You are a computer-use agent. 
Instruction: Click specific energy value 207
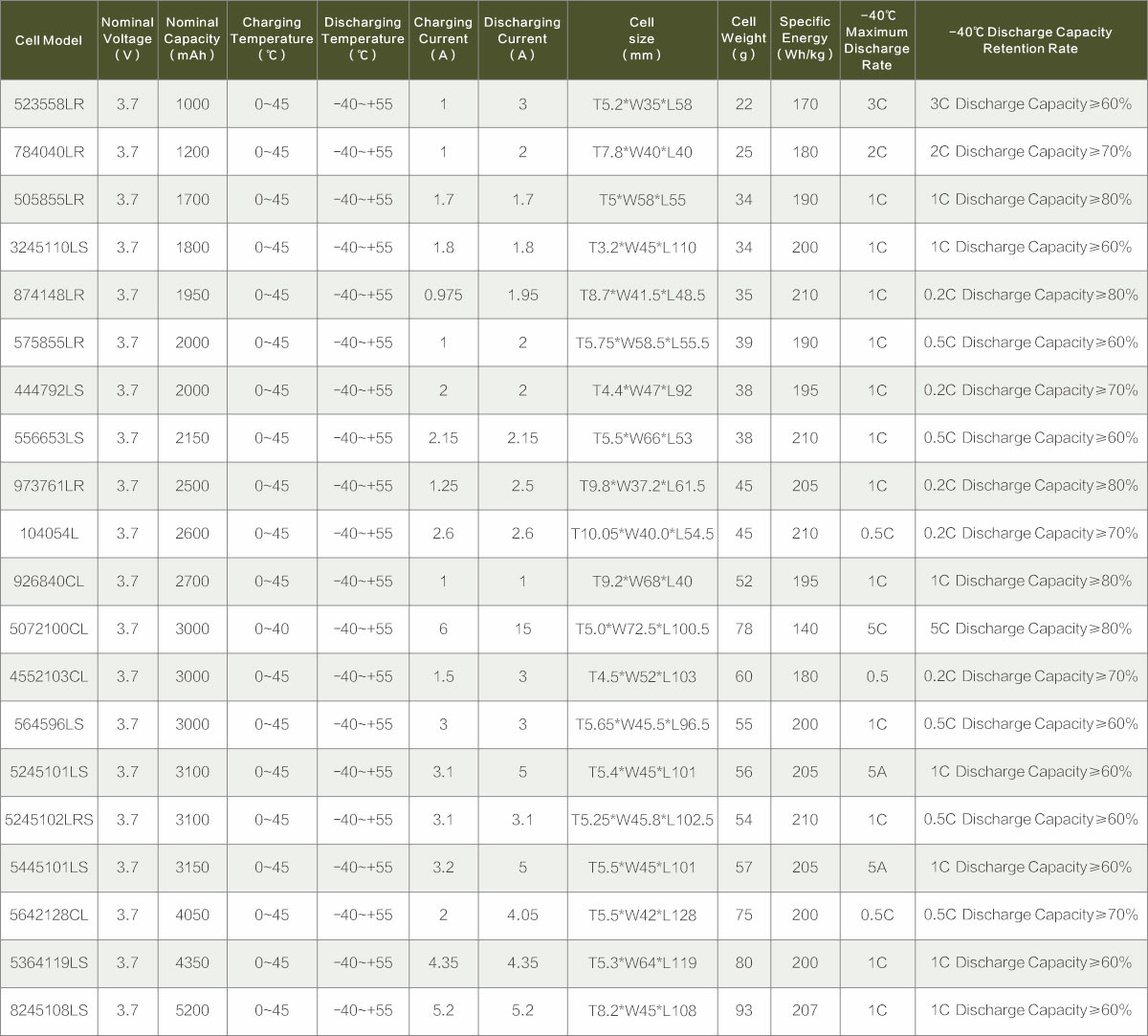click(805, 1011)
